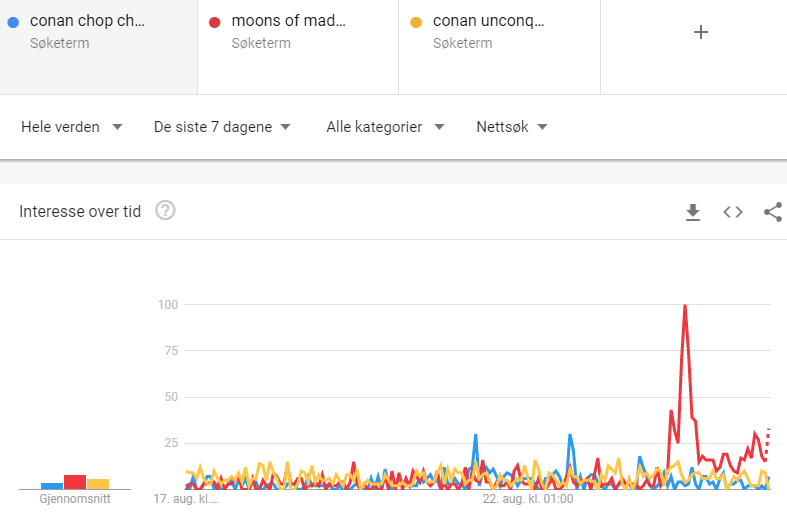Open the embed code icon
This screenshot has height=516, width=787.
coord(733,212)
